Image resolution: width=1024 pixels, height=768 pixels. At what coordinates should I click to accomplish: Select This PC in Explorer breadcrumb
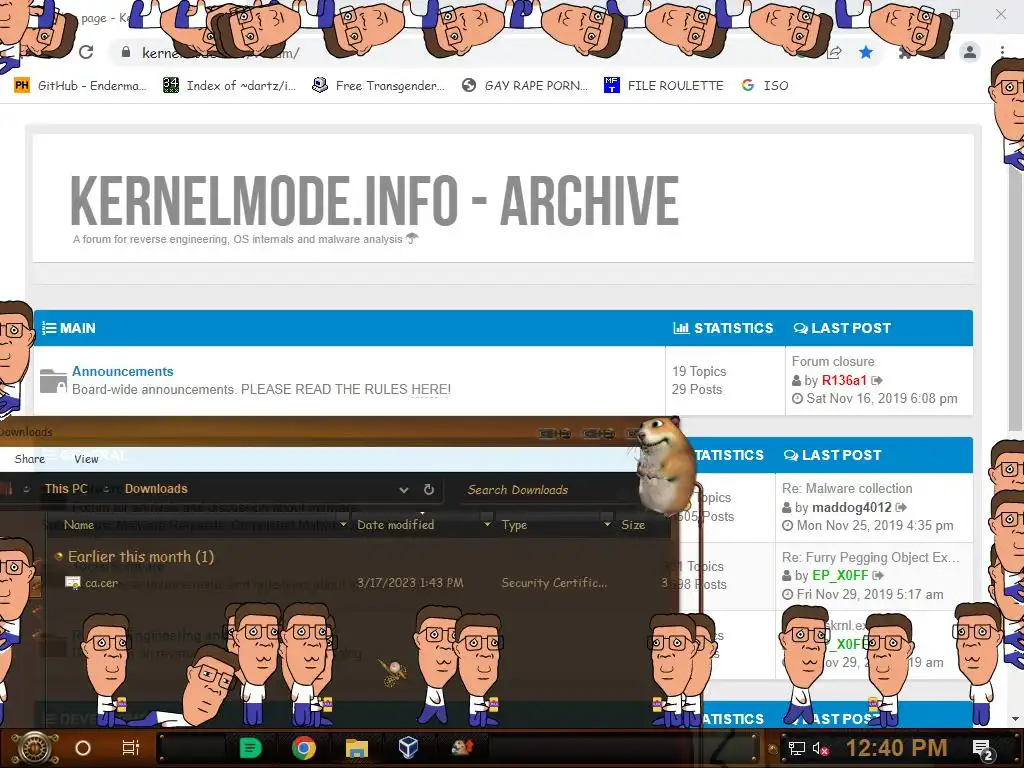[66, 488]
